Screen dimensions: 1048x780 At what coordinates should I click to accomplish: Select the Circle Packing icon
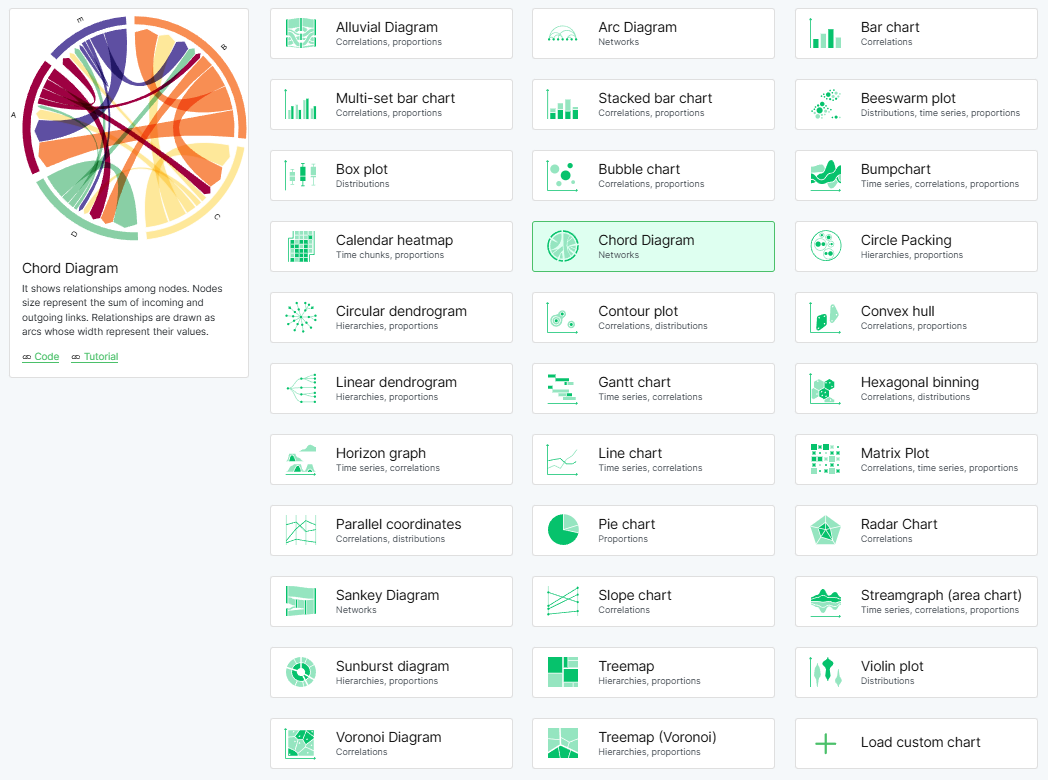[x=825, y=247]
